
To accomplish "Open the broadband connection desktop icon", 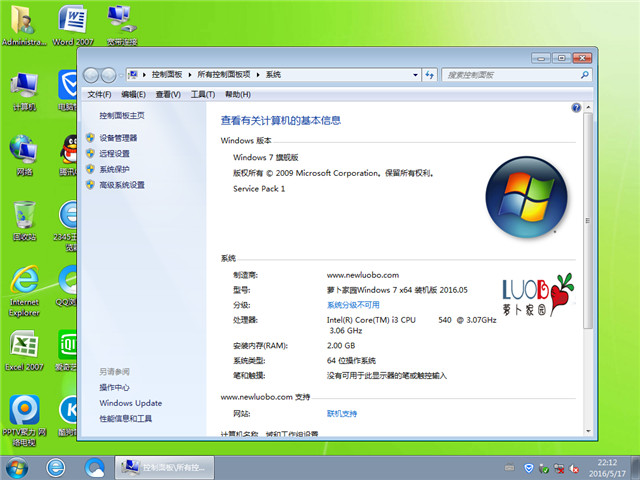I will 122,24.
